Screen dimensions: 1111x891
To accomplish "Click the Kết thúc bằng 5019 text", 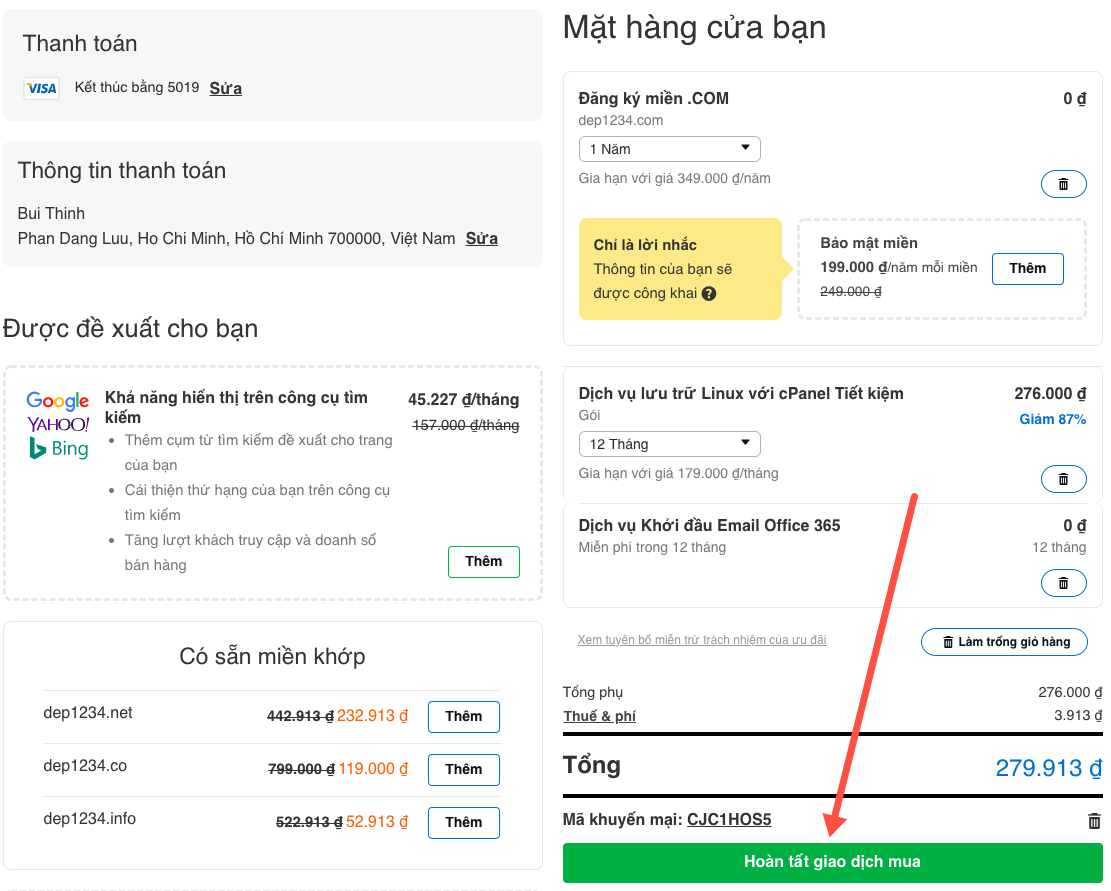I will pos(137,87).
